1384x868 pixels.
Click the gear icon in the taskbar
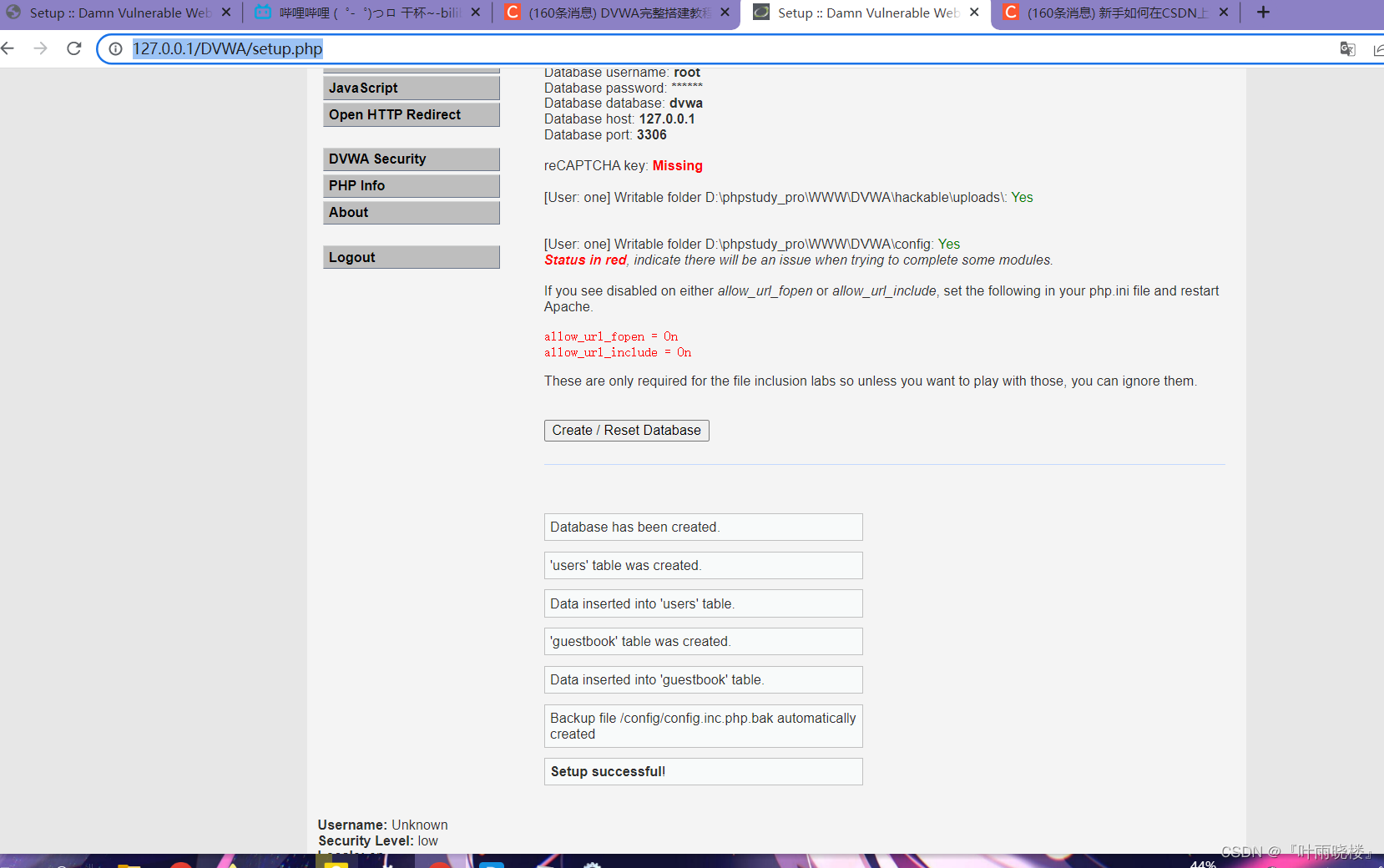pyautogui.click(x=593, y=864)
